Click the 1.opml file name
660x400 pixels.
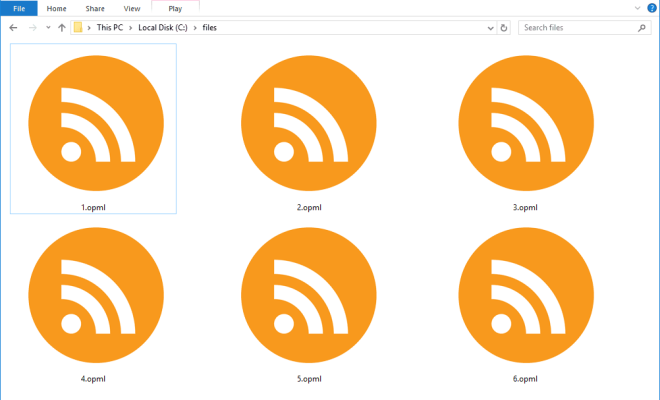[x=93, y=207]
